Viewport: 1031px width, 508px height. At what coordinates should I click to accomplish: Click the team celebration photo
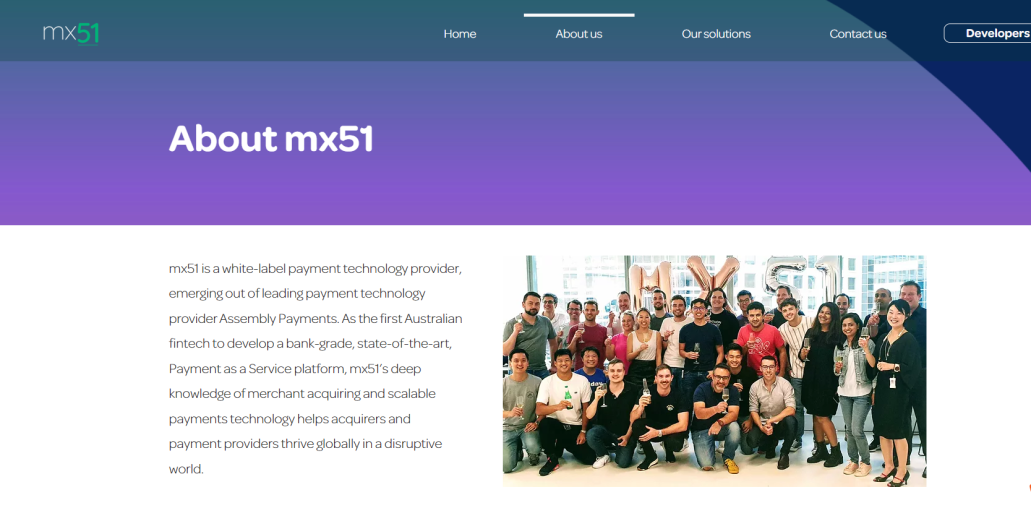(714, 371)
